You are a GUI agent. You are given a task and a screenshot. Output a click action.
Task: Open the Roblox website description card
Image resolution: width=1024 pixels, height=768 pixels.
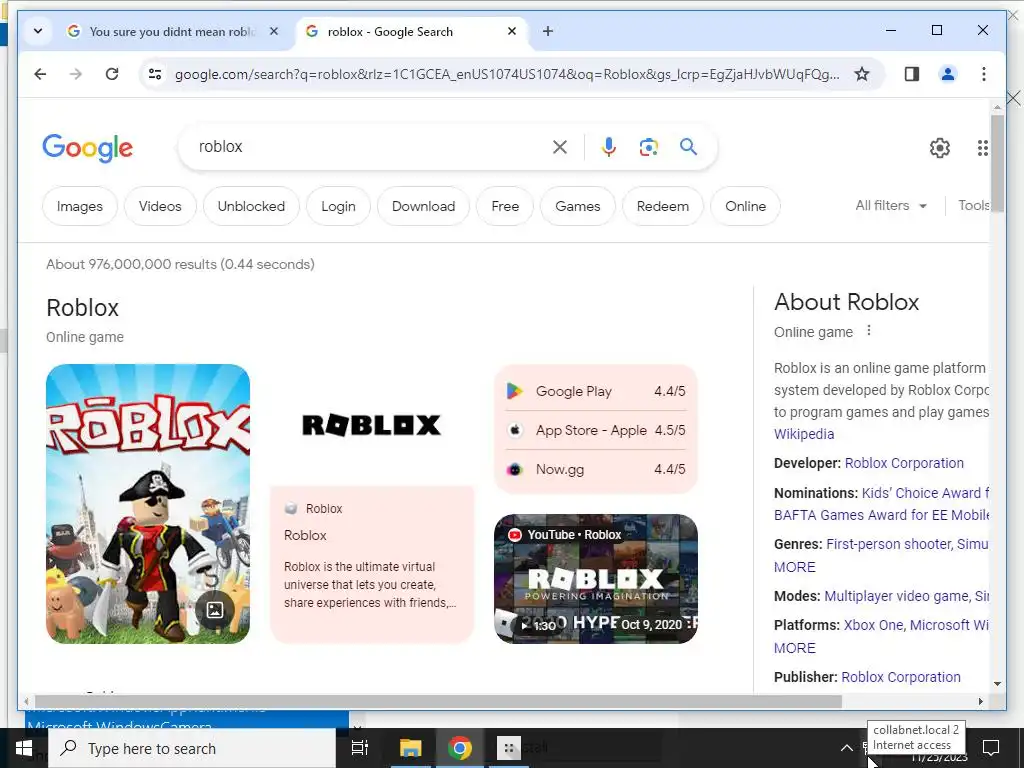372,565
